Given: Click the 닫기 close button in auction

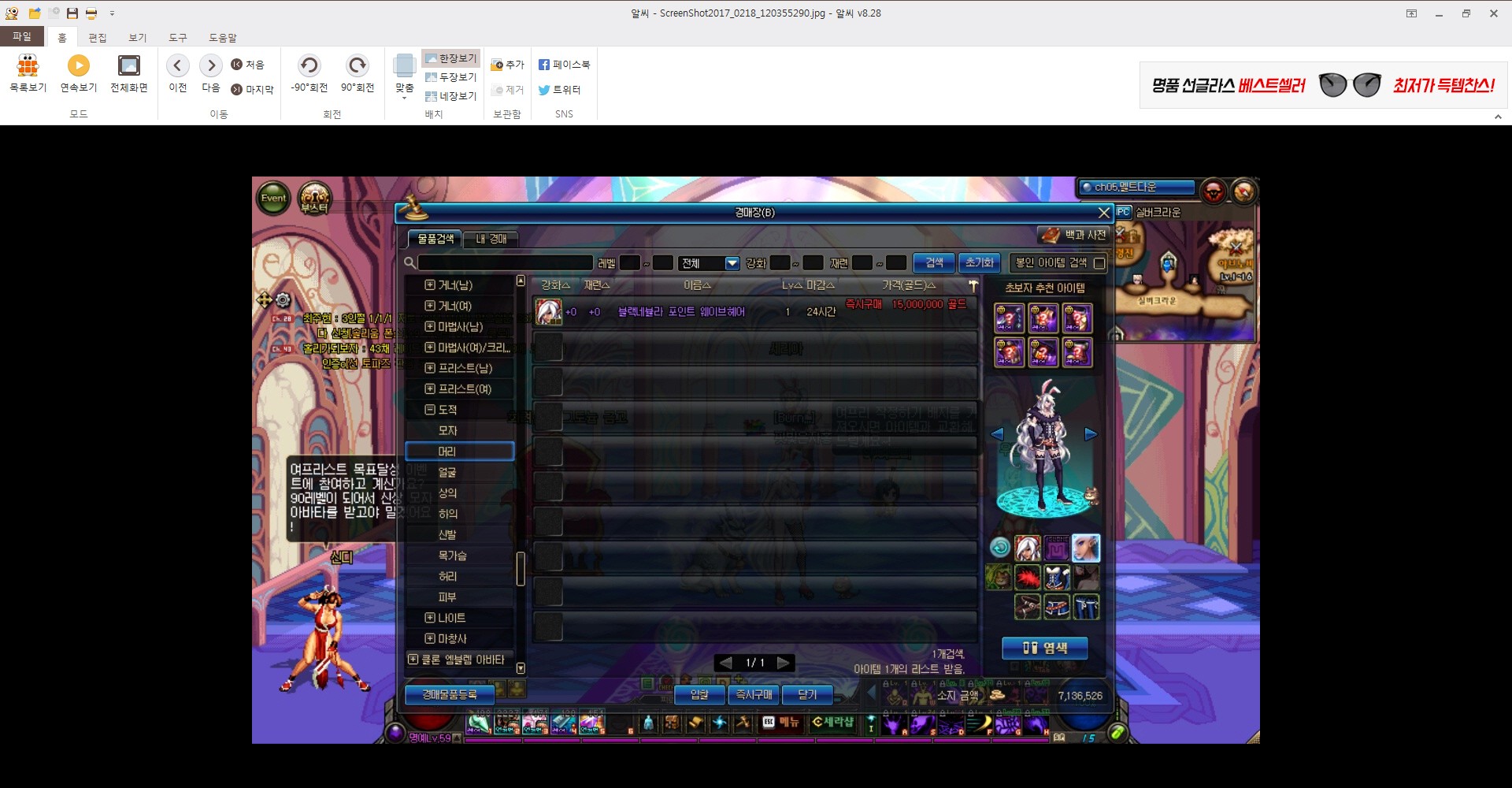Looking at the screenshot, I should tap(807, 694).
